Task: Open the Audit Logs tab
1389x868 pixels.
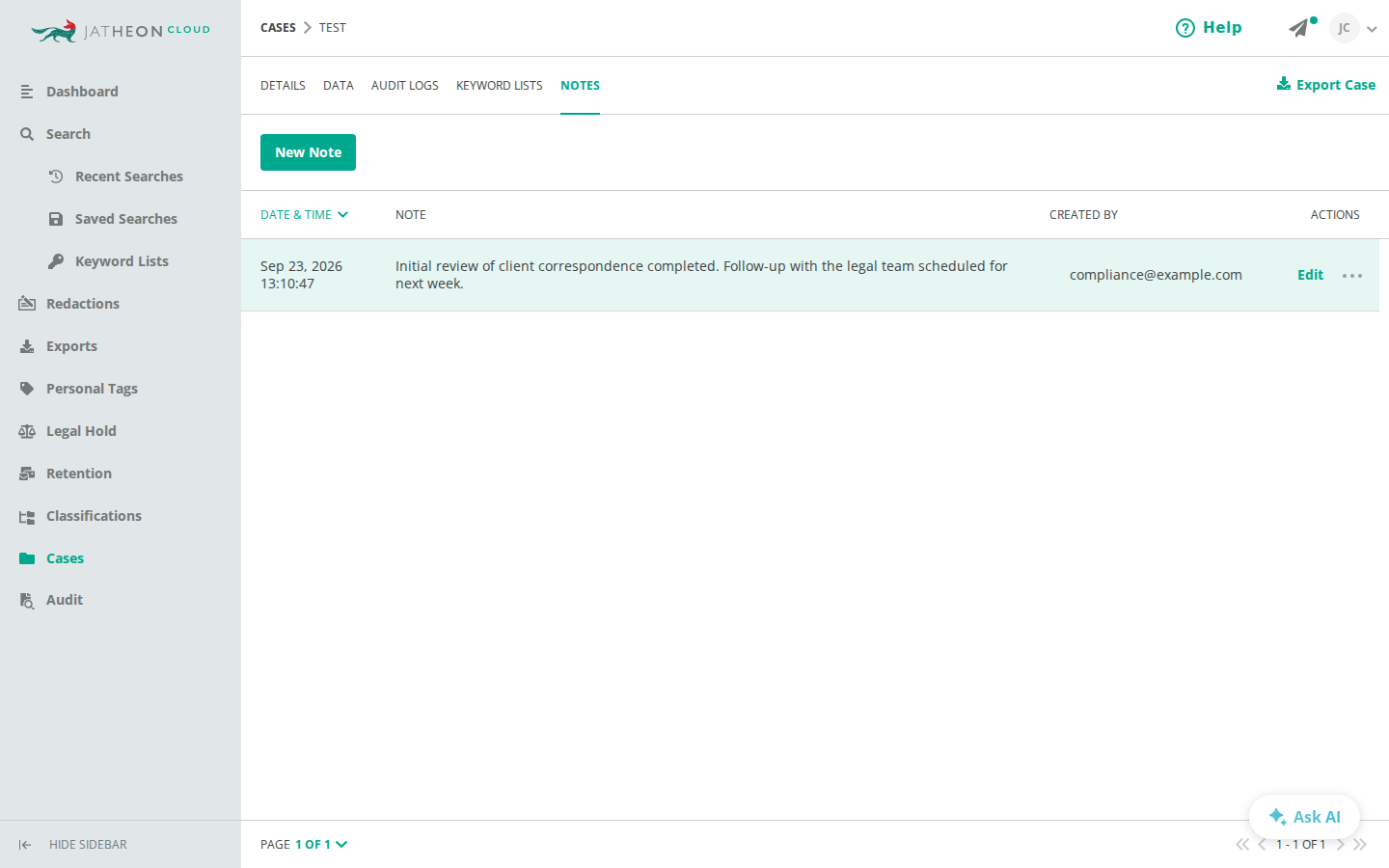Action: (405, 86)
